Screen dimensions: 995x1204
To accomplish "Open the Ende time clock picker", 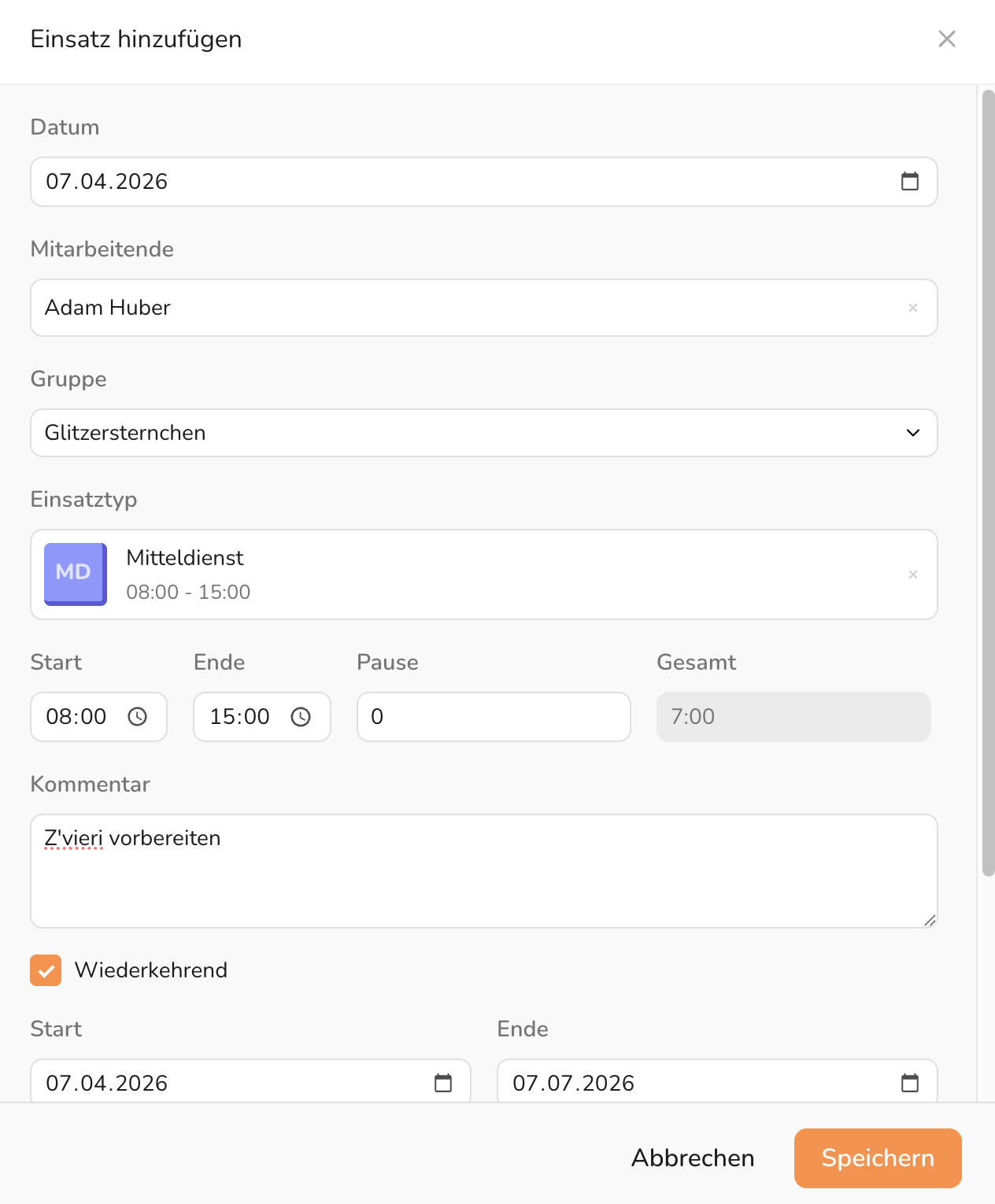I will pyautogui.click(x=301, y=717).
